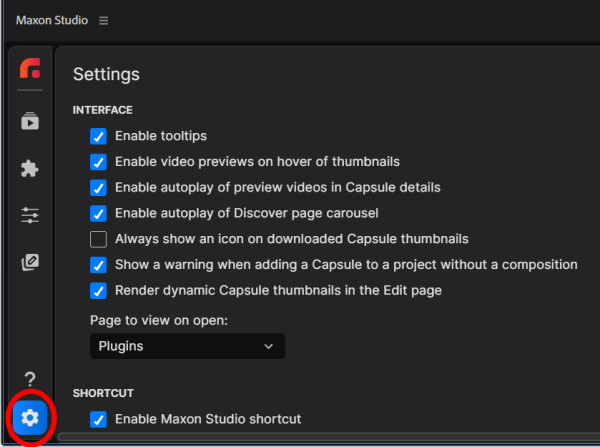Open the Page to view on open dropdown
Viewport: 600px width, 447px height.
tap(188, 346)
